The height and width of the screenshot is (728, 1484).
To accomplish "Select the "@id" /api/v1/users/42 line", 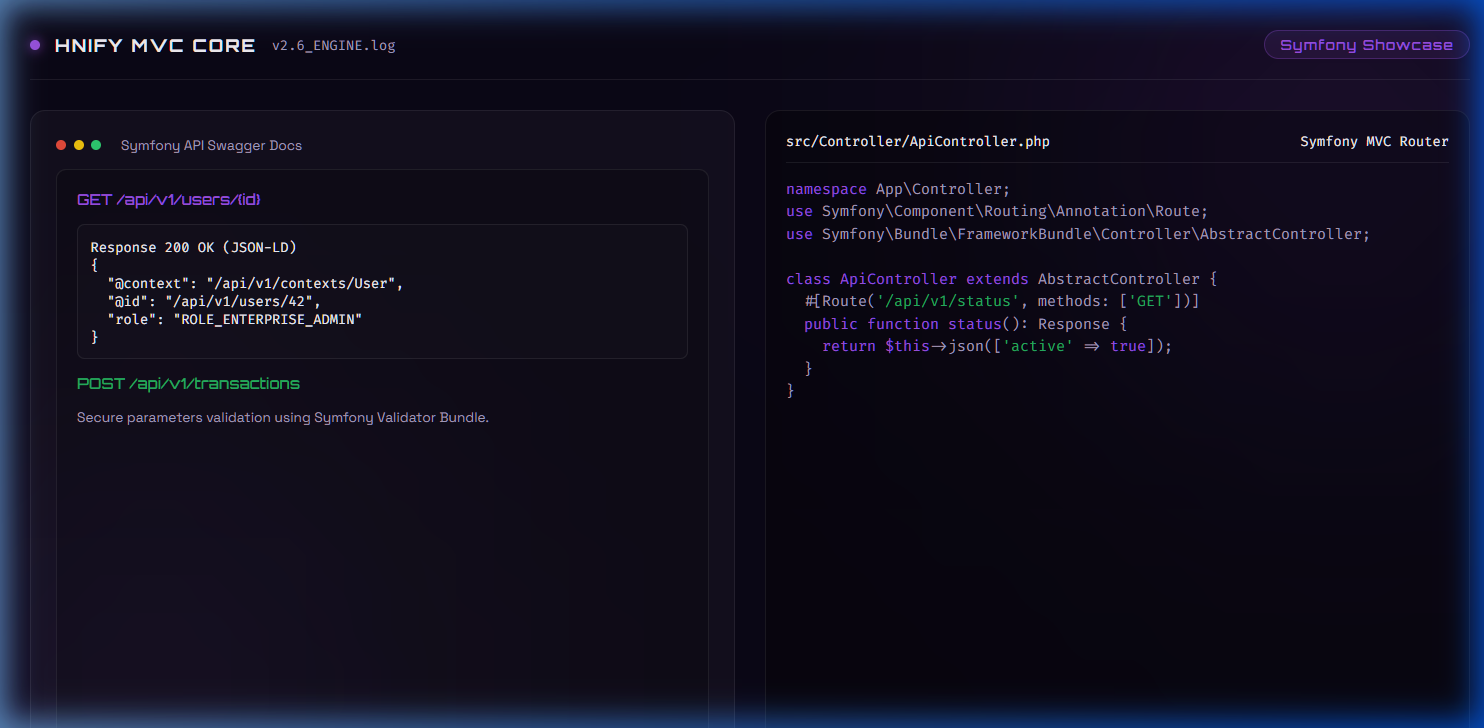I will 214,302.
